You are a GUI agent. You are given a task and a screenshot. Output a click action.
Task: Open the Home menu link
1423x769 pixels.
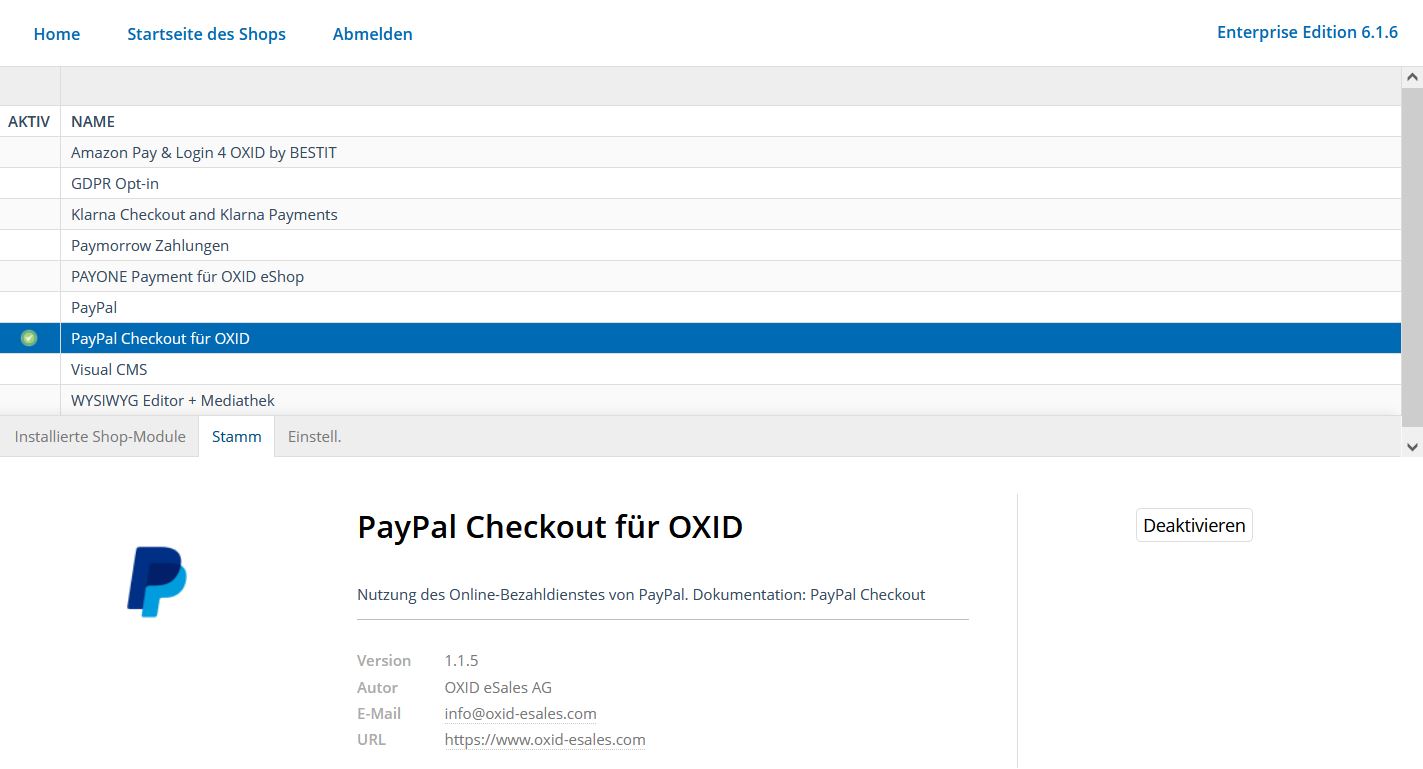click(57, 34)
